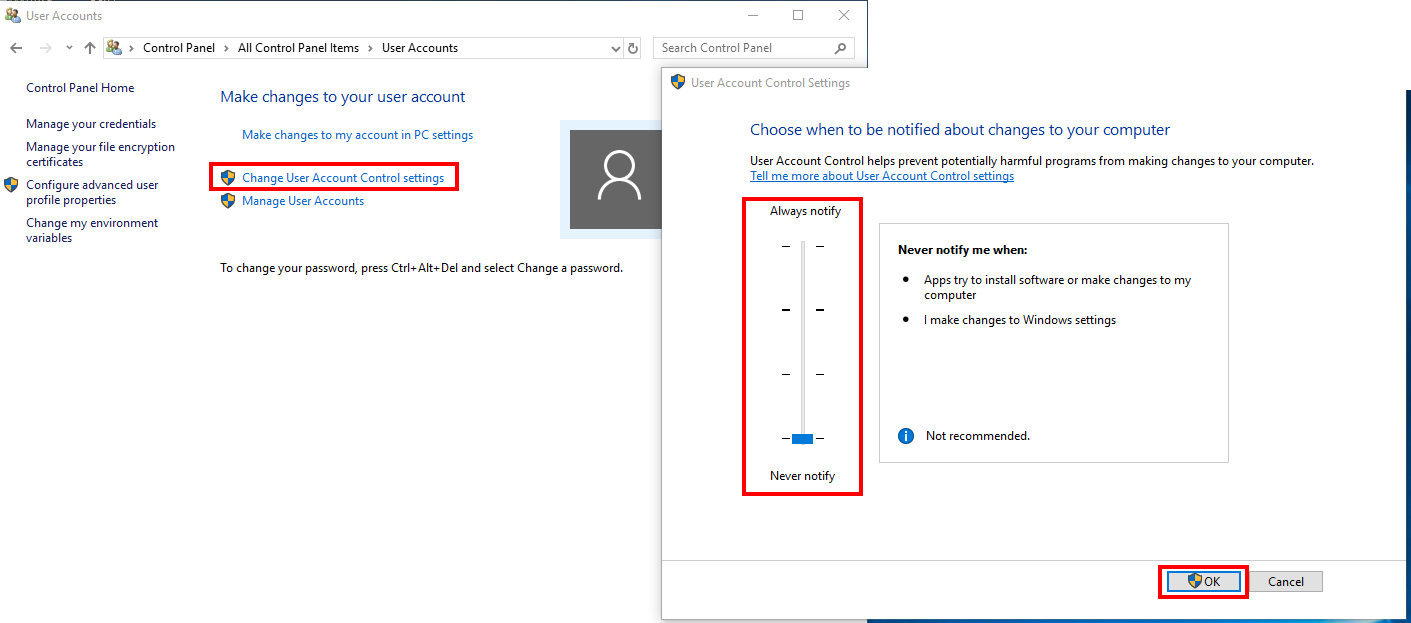This screenshot has width=1411, height=623.
Task: Select User Accounts breadcrumb segment
Action: (x=420, y=48)
